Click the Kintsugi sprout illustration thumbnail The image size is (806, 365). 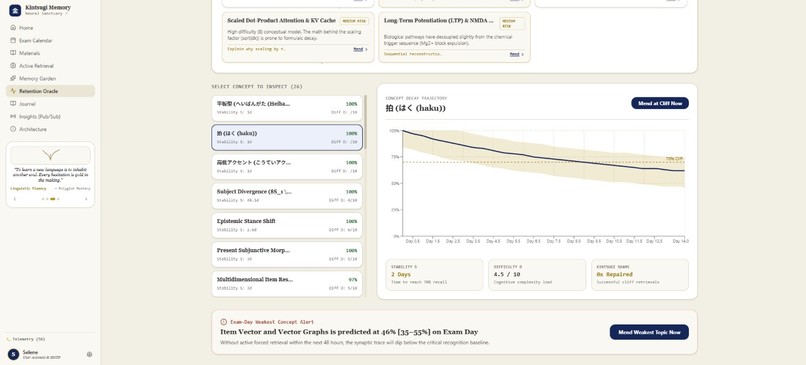(x=50, y=155)
